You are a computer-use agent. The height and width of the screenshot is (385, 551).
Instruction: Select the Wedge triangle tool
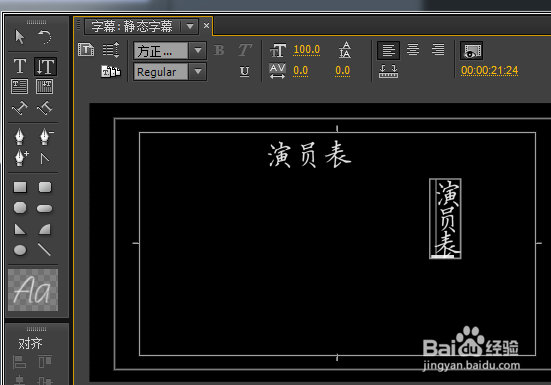tap(20, 229)
